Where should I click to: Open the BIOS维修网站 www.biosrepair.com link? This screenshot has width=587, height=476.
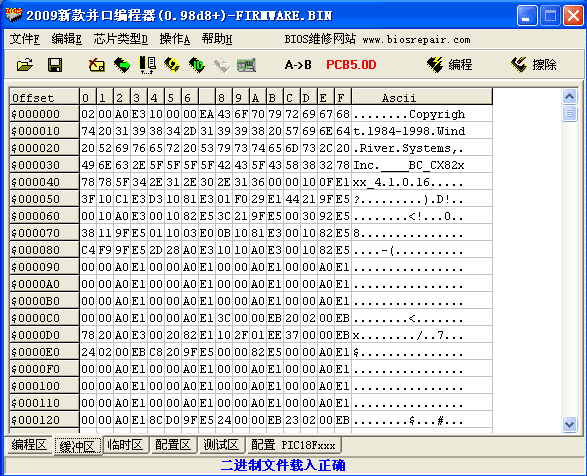coord(377,39)
